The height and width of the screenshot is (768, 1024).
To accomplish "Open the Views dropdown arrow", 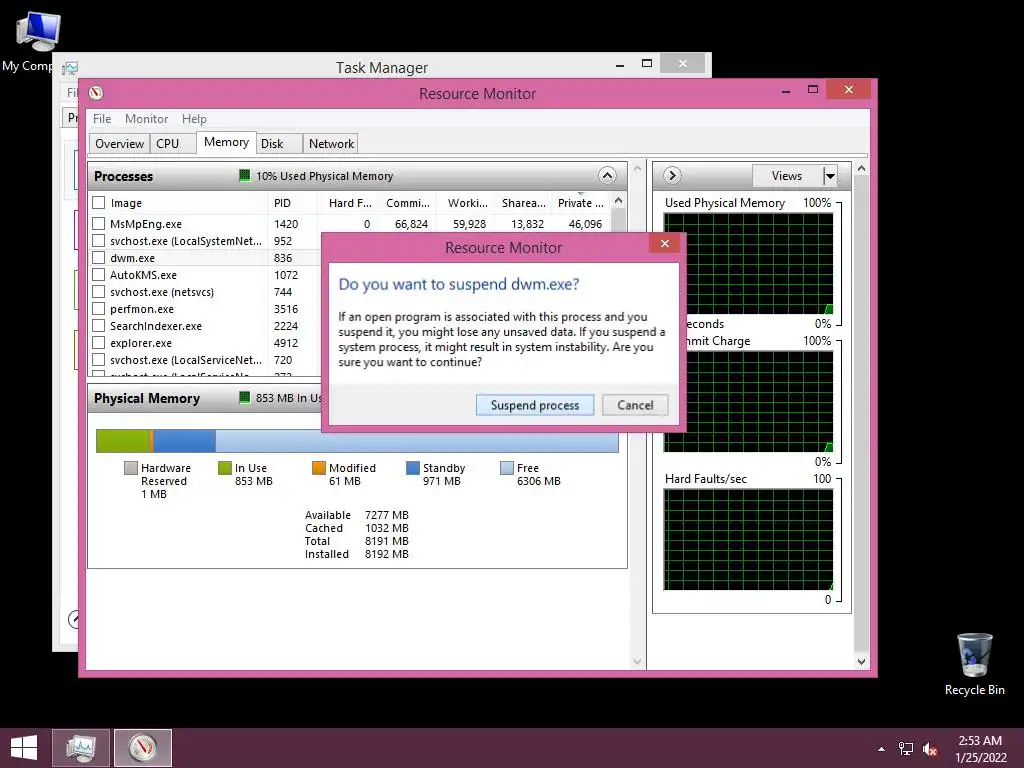I will coord(829,176).
